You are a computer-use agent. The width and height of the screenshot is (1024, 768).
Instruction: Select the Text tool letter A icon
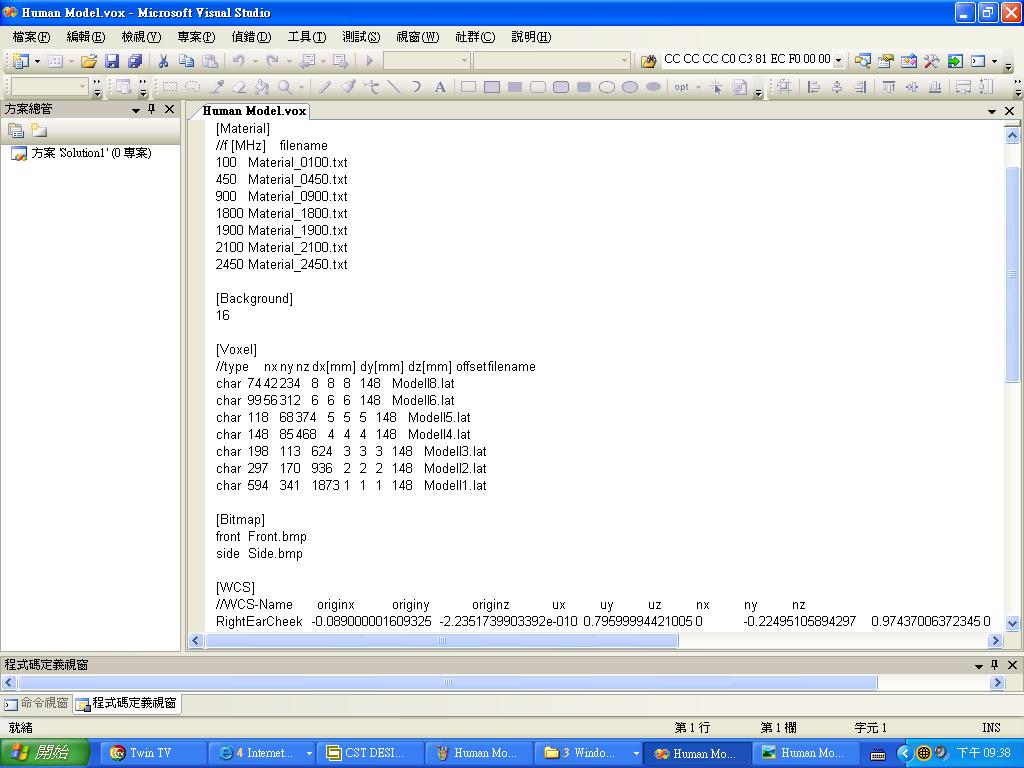pos(440,87)
